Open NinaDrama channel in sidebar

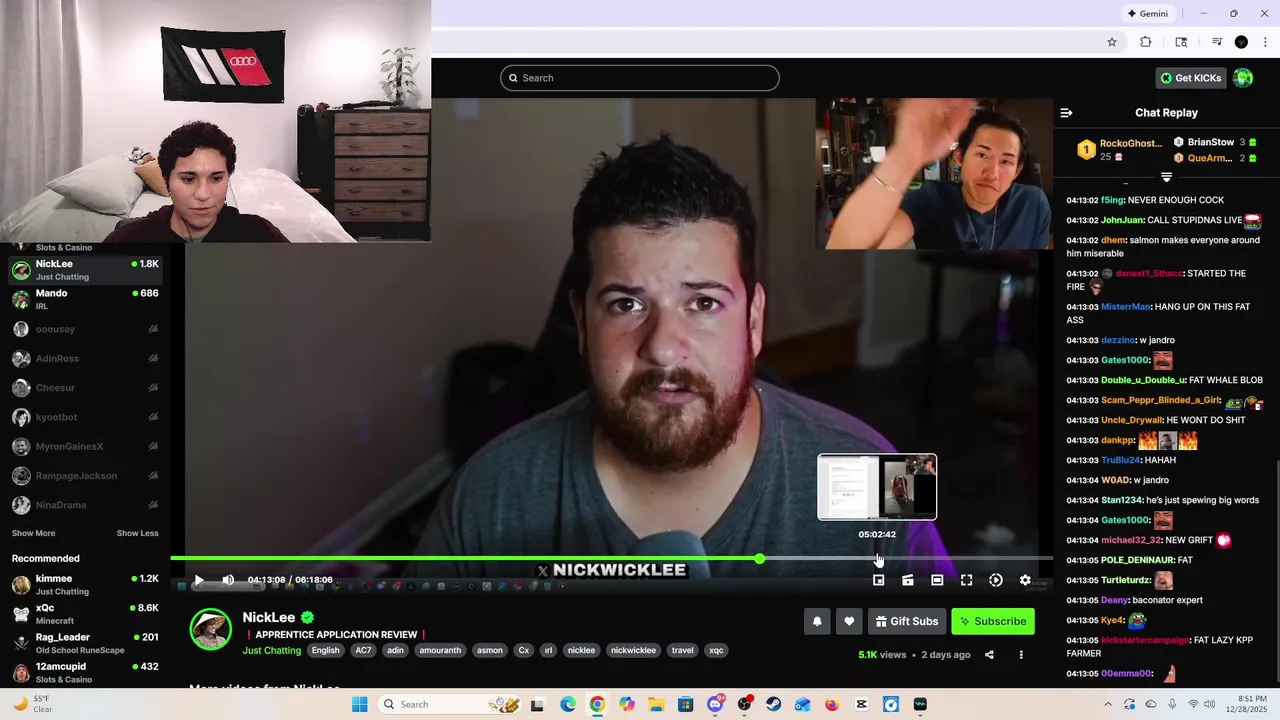coord(85,505)
